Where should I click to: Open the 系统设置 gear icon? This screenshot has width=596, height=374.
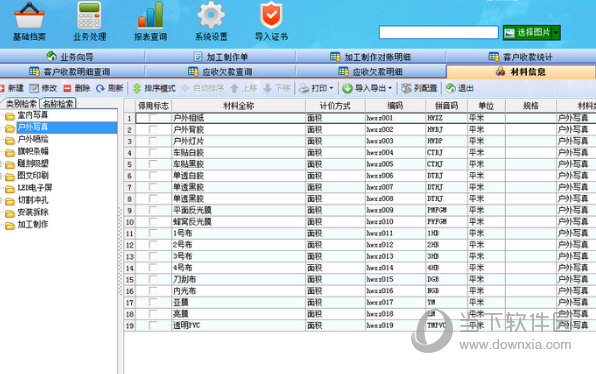[211, 15]
